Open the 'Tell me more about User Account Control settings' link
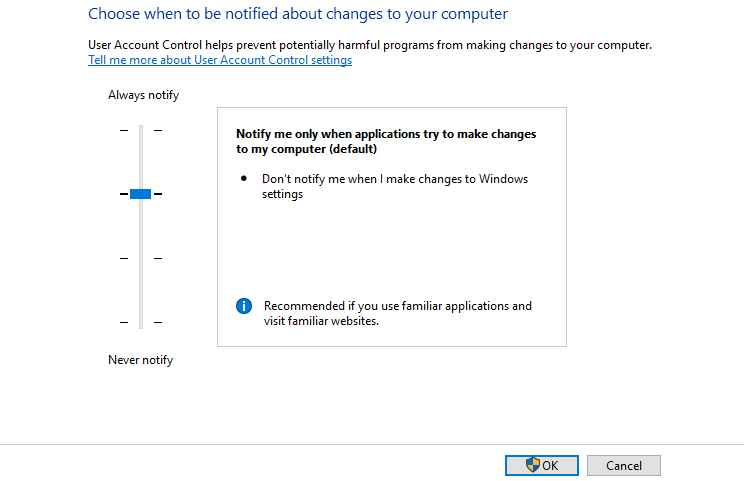Screen dimensions: 744x481 (x=220, y=60)
